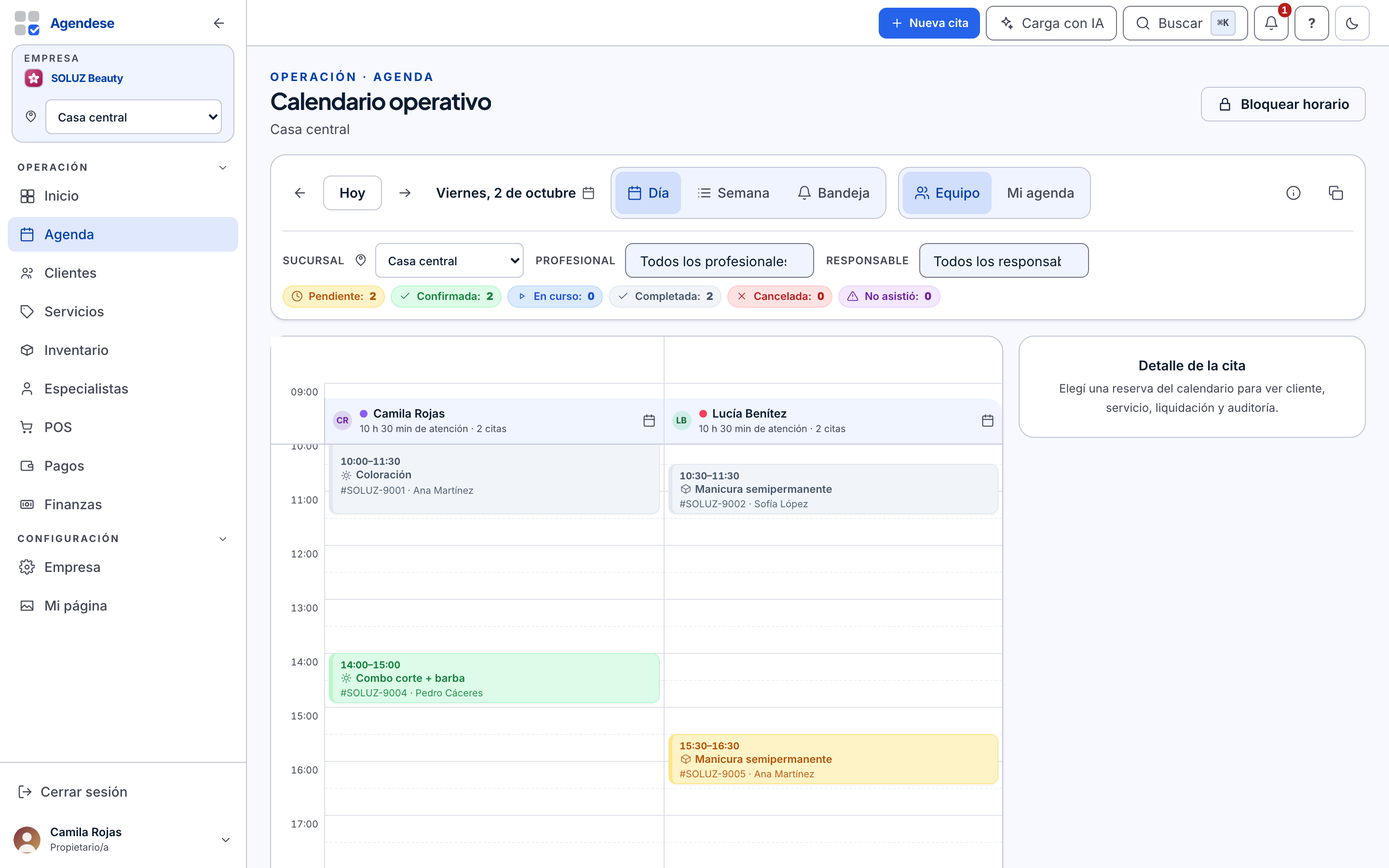Toggle dark mode moon icon
This screenshot has width=1389, height=868.
click(x=1352, y=23)
